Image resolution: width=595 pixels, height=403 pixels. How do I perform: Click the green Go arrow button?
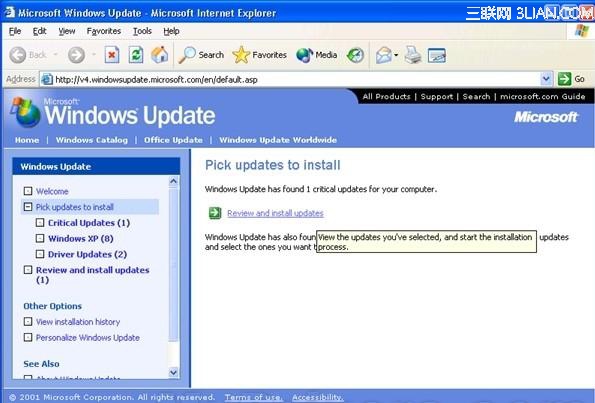(565, 79)
